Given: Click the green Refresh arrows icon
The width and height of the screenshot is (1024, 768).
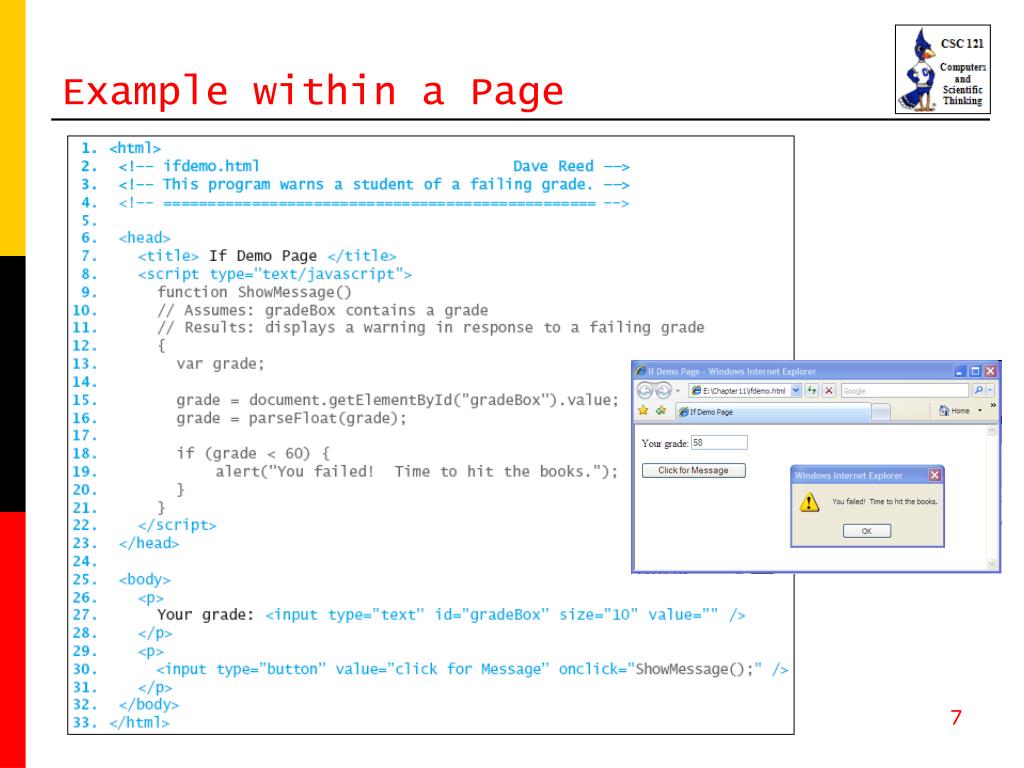Looking at the screenshot, I should point(812,391).
